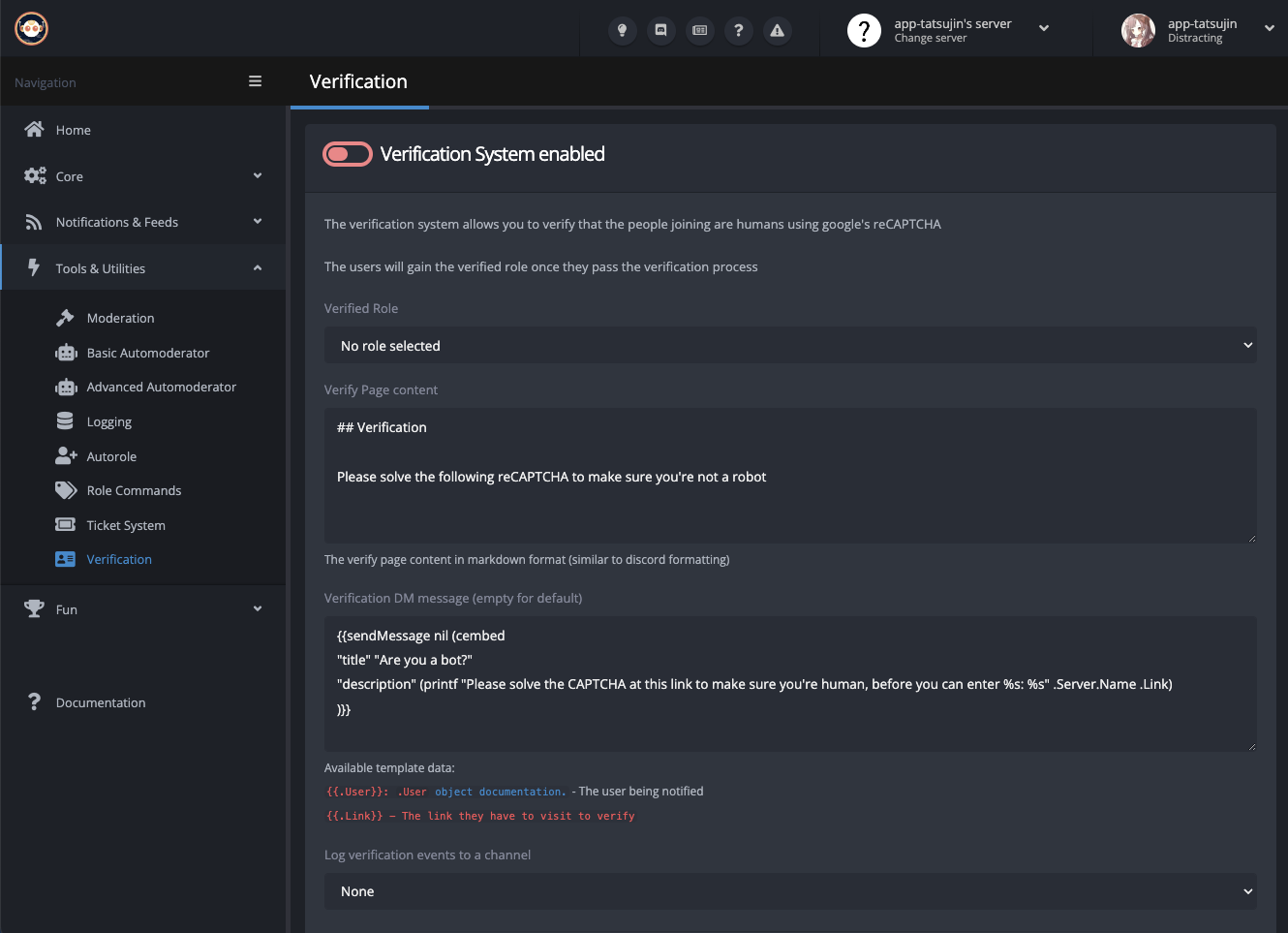The image size is (1288, 933).
Task: Click the newspaper icon in top bar
Action: pyautogui.click(x=699, y=30)
